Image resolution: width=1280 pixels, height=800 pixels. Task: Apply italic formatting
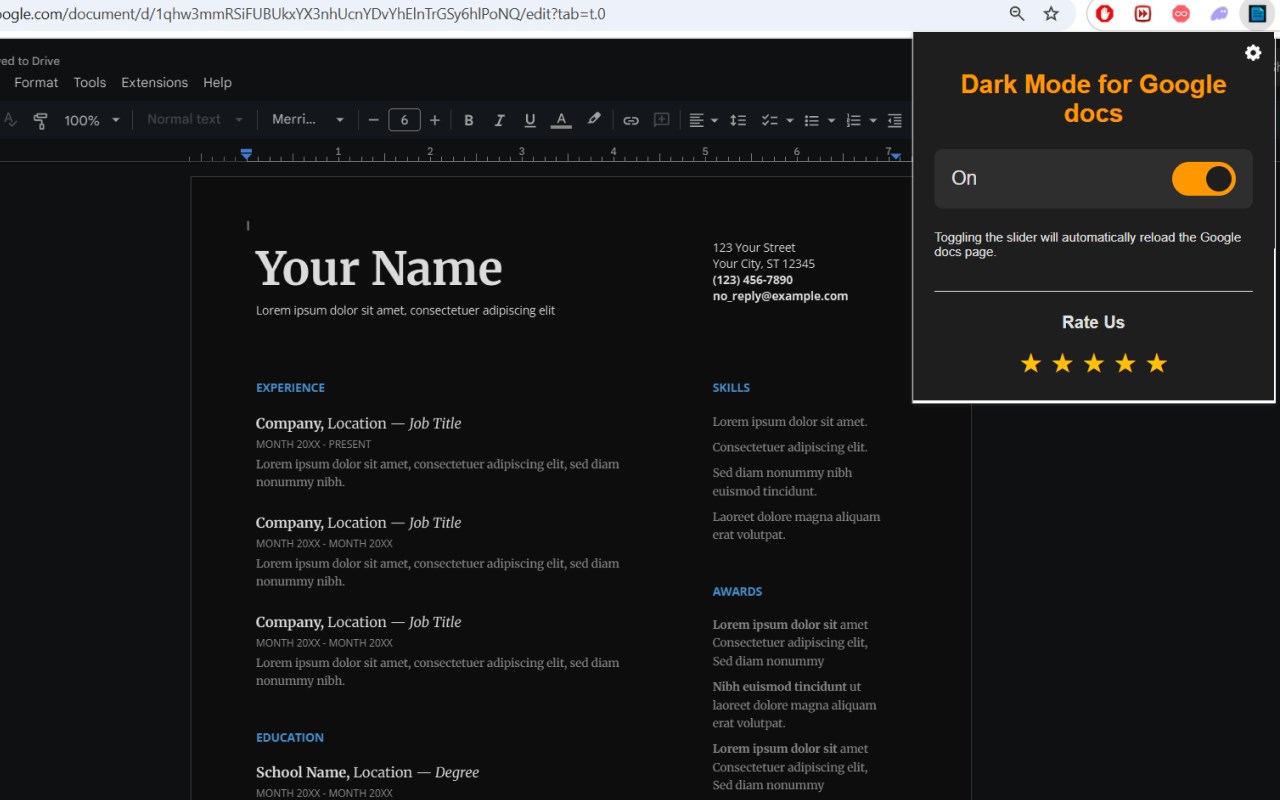pos(499,120)
